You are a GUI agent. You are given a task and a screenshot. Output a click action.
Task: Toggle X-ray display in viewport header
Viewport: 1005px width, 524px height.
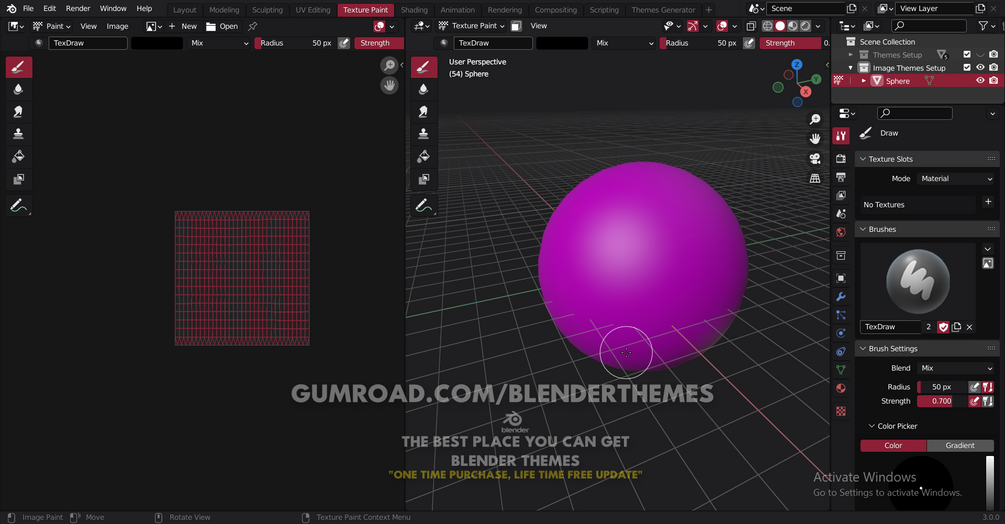[x=751, y=26]
